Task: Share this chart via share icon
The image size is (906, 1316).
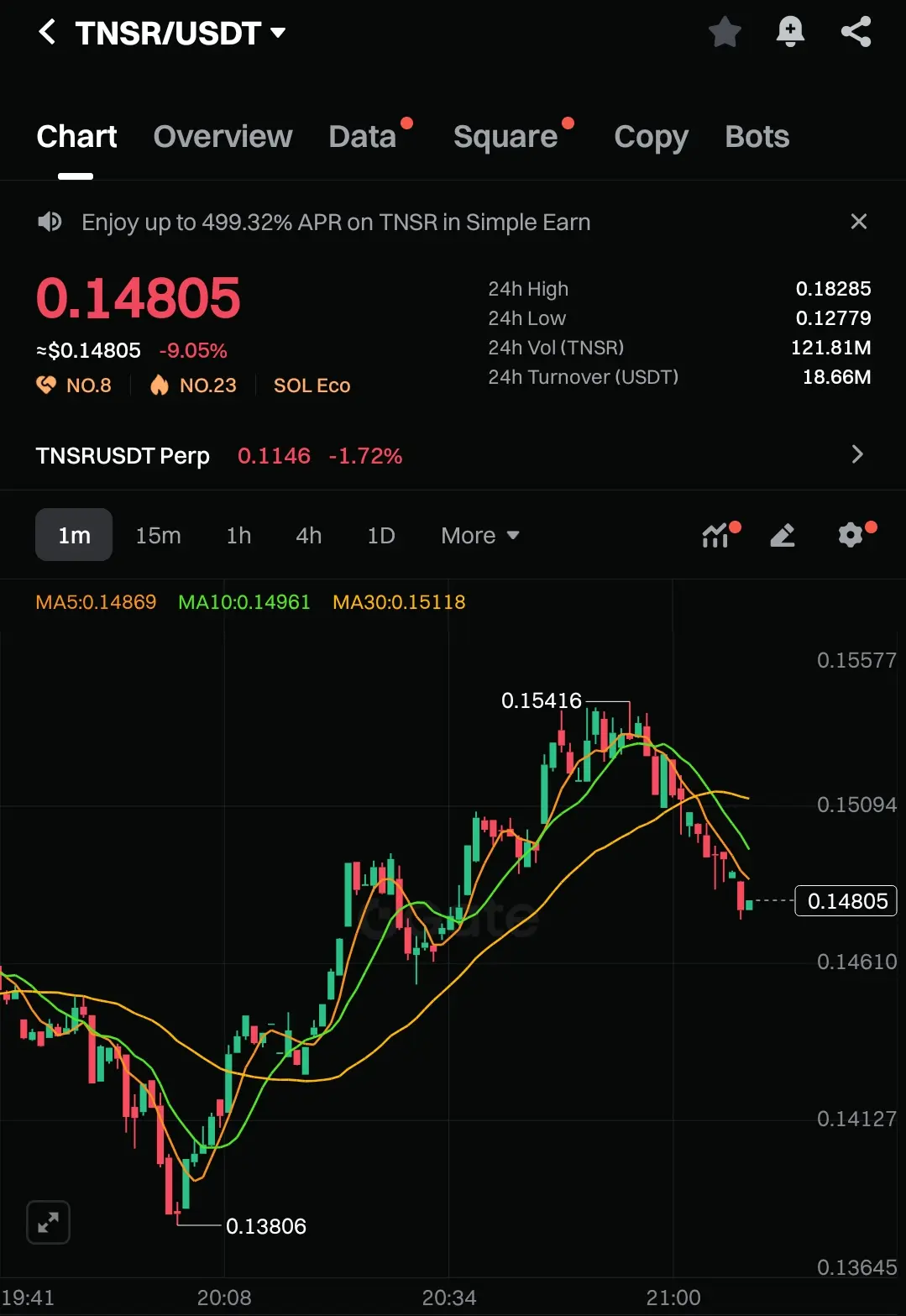Action: coord(856,33)
